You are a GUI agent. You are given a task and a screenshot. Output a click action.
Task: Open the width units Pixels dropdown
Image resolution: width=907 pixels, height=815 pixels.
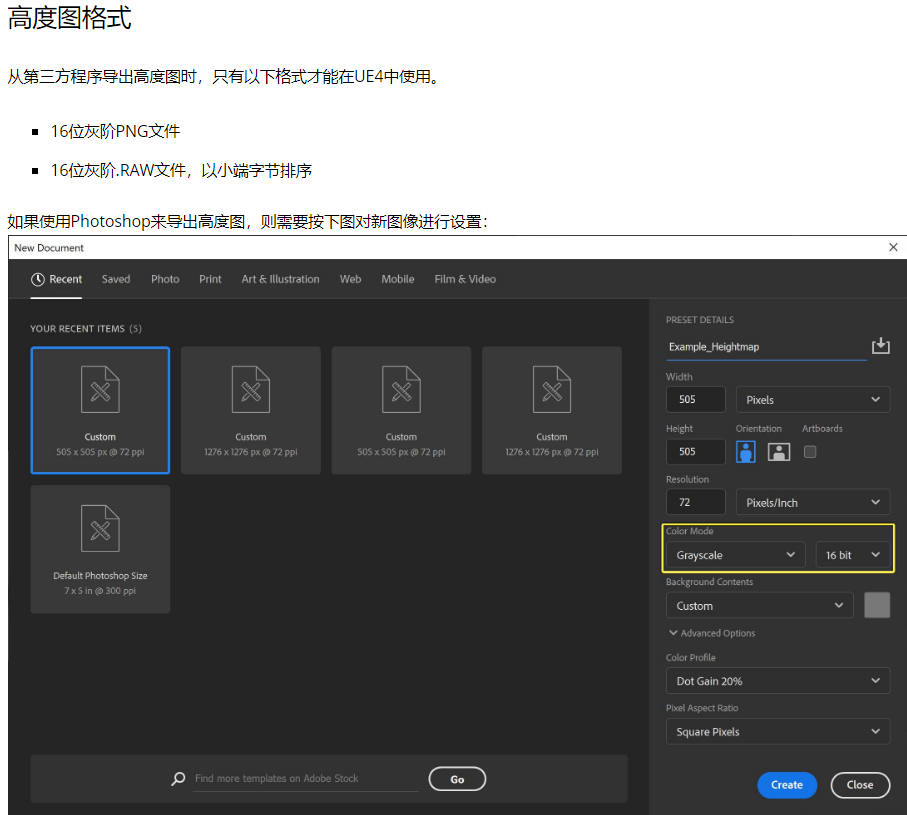813,400
